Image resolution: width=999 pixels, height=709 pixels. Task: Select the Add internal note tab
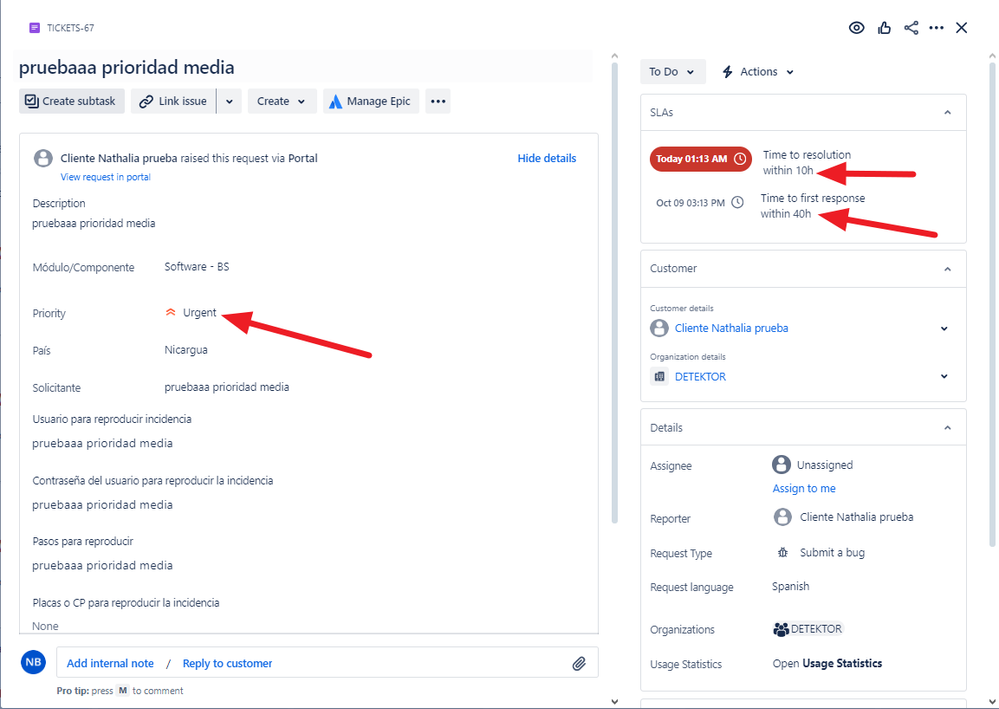[110, 663]
